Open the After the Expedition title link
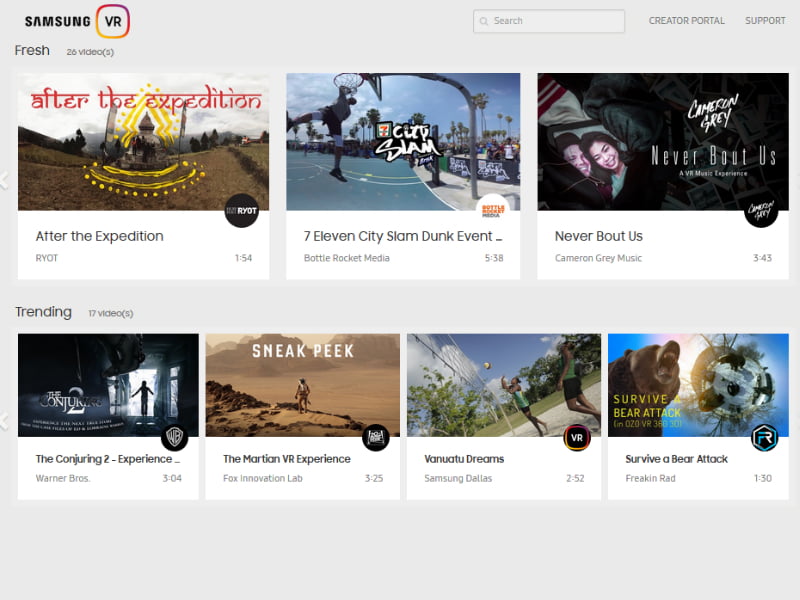 99,236
